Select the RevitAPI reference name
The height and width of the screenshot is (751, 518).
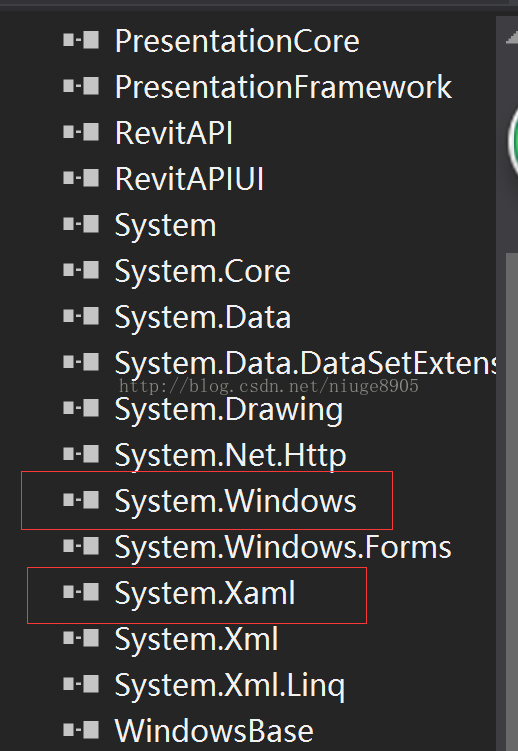[174, 133]
